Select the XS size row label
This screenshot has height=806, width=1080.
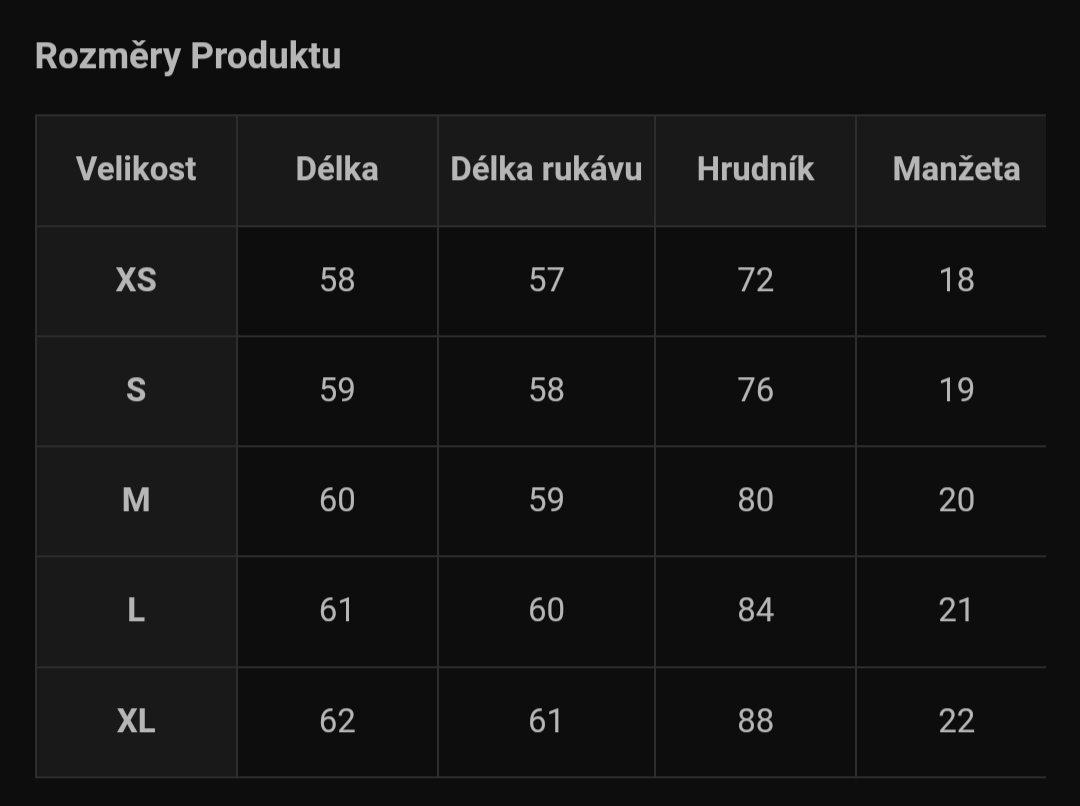pos(136,280)
